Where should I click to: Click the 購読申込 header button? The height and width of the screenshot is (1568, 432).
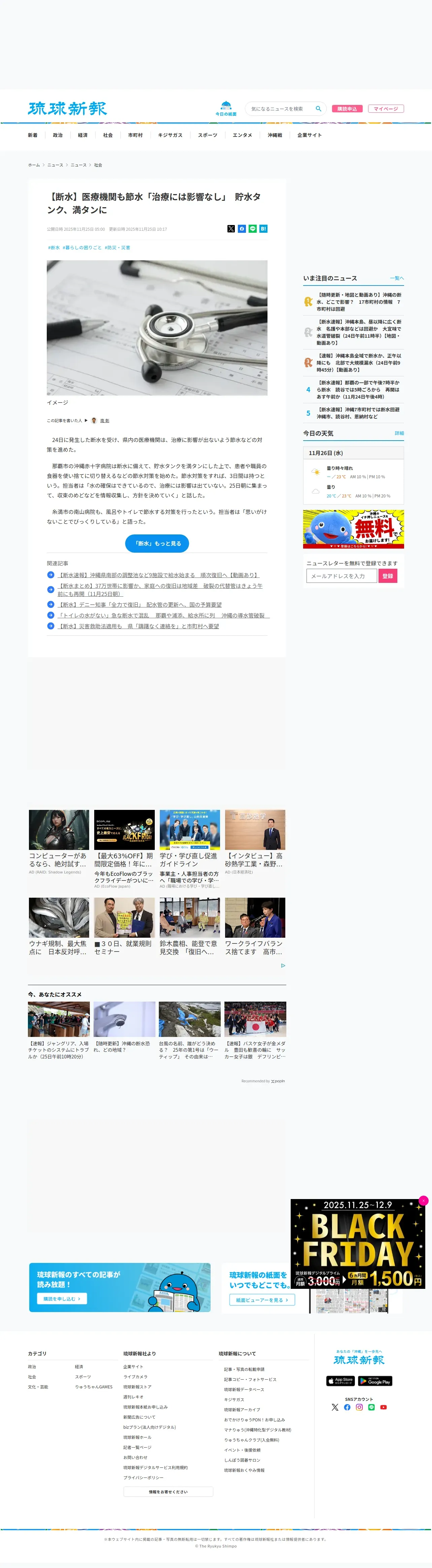point(347,109)
